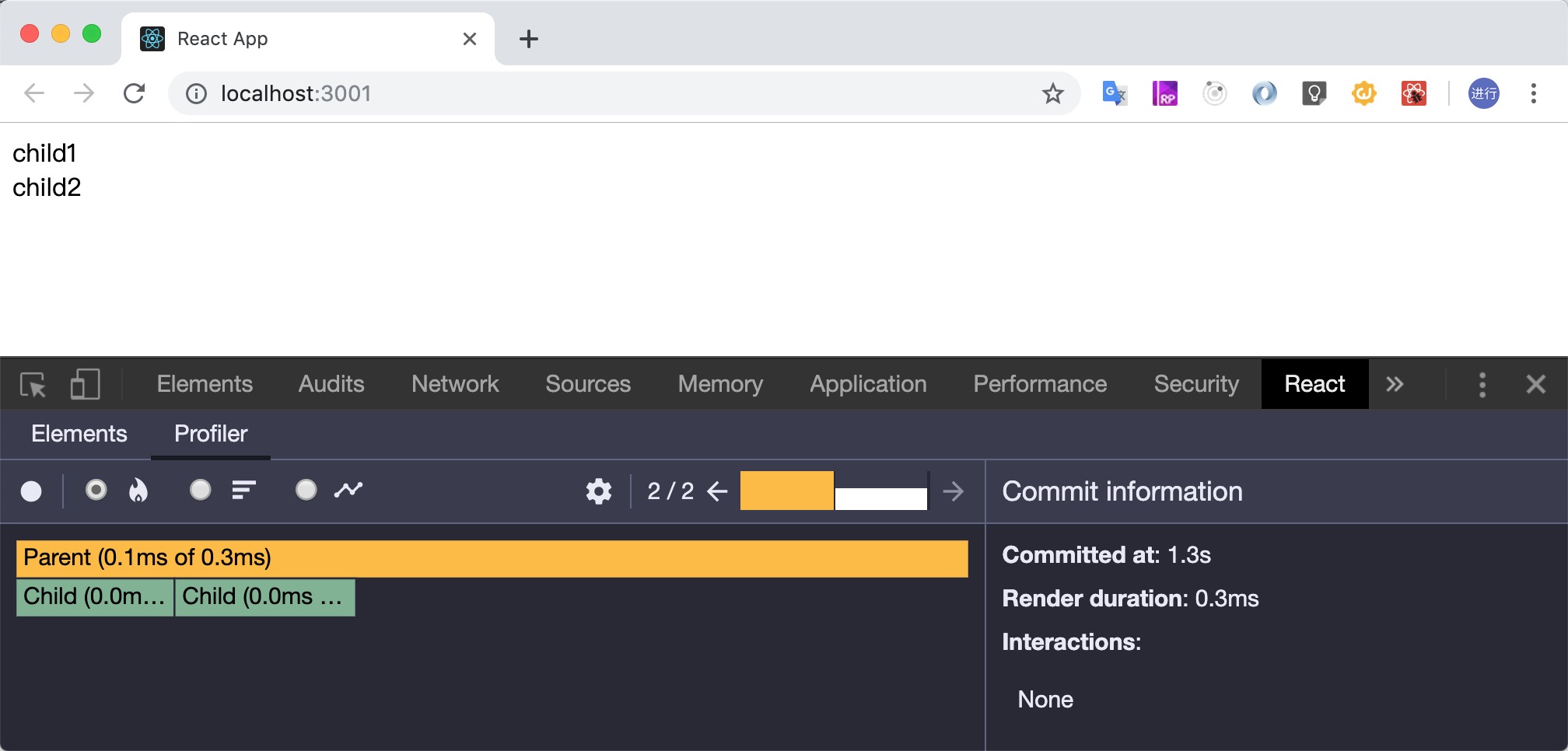Select the React App browser tab
This screenshot has height=751, width=1568.
pos(308,39)
